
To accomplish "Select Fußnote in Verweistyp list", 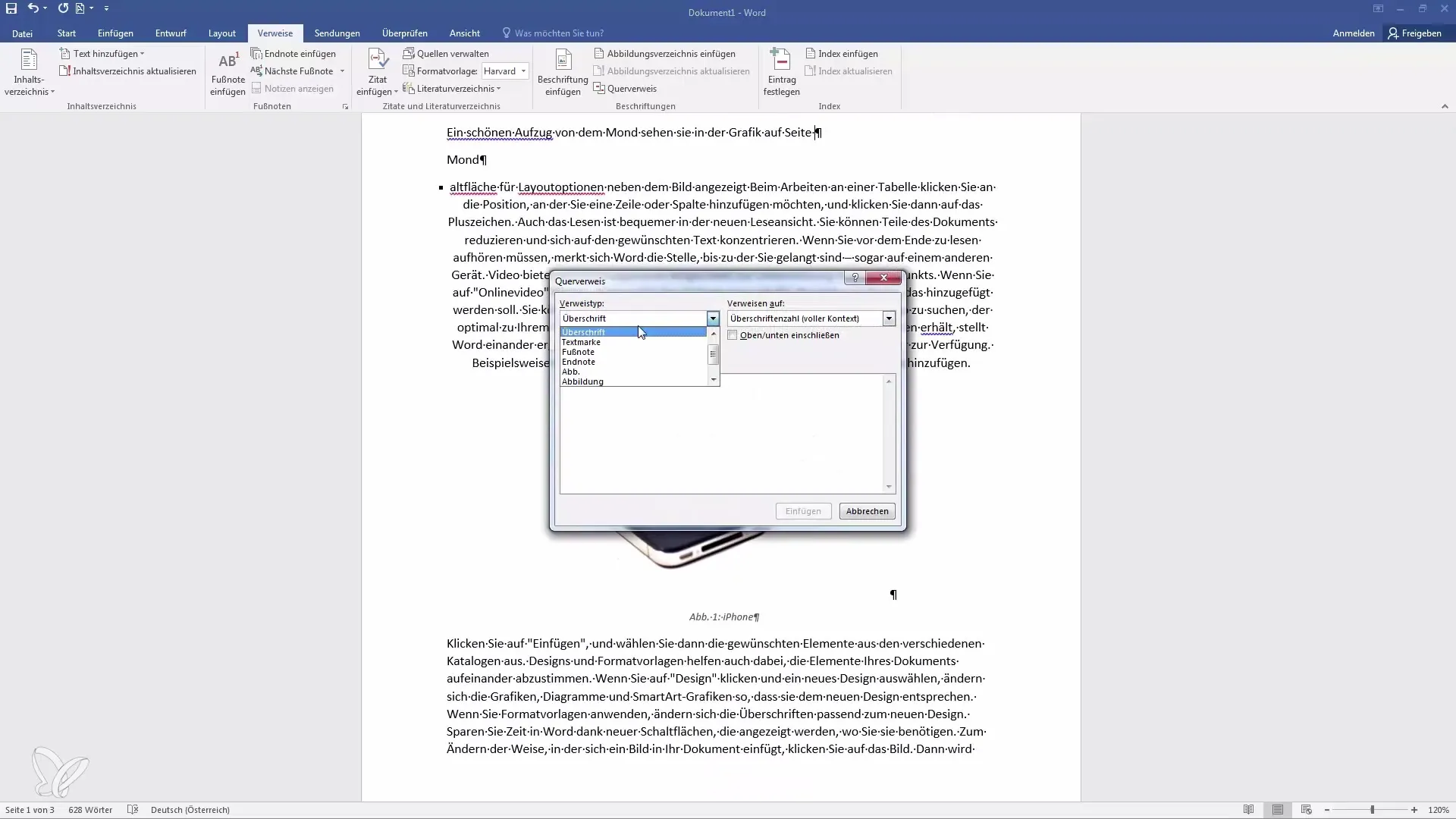I will pos(633,352).
